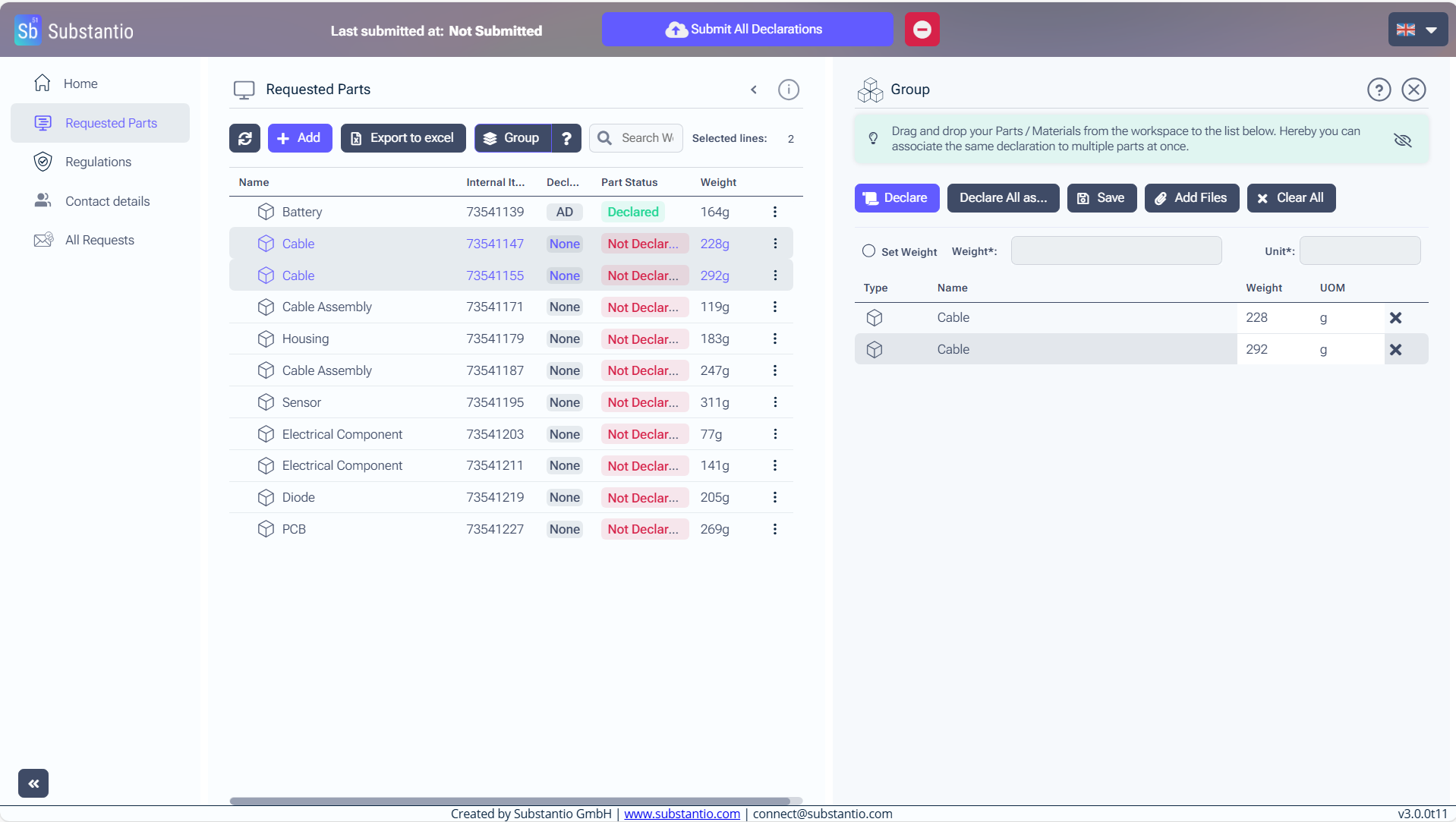
Task: Open Regulations in the sidebar
Action: 98,162
